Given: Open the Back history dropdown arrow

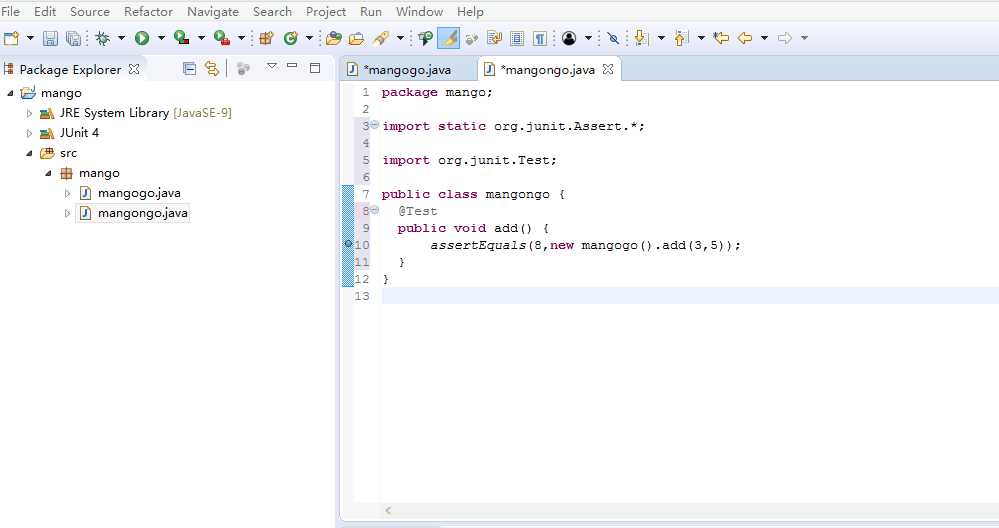Looking at the screenshot, I should pos(765,38).
